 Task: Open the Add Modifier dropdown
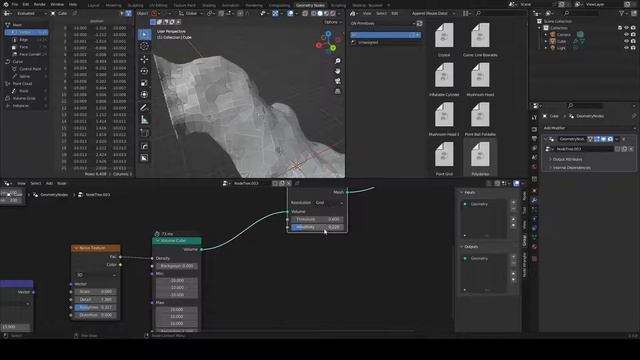coord(589,128)
